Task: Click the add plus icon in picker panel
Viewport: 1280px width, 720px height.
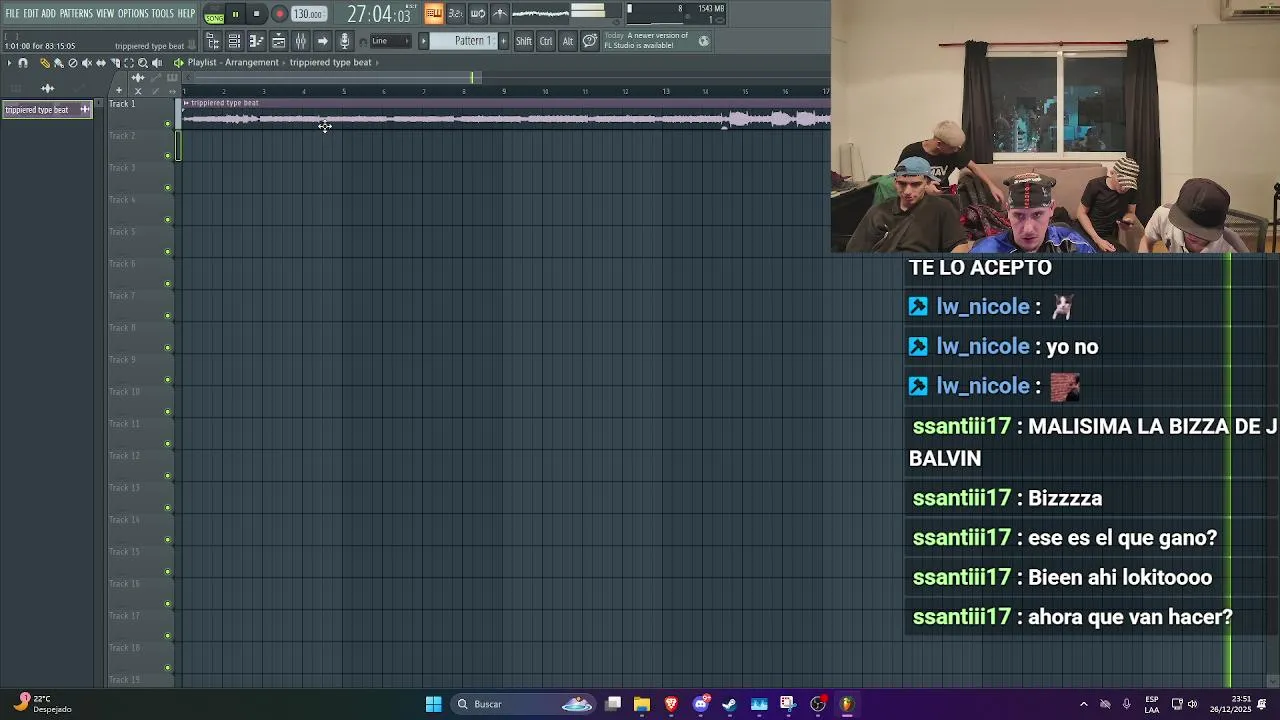Action: pos(118,90)
